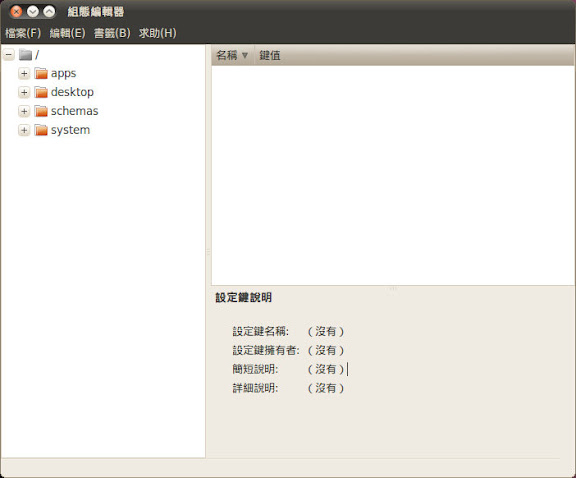The image size is (576, 478).
Task: Select the / root tree label
Action: tap(37, 55)
